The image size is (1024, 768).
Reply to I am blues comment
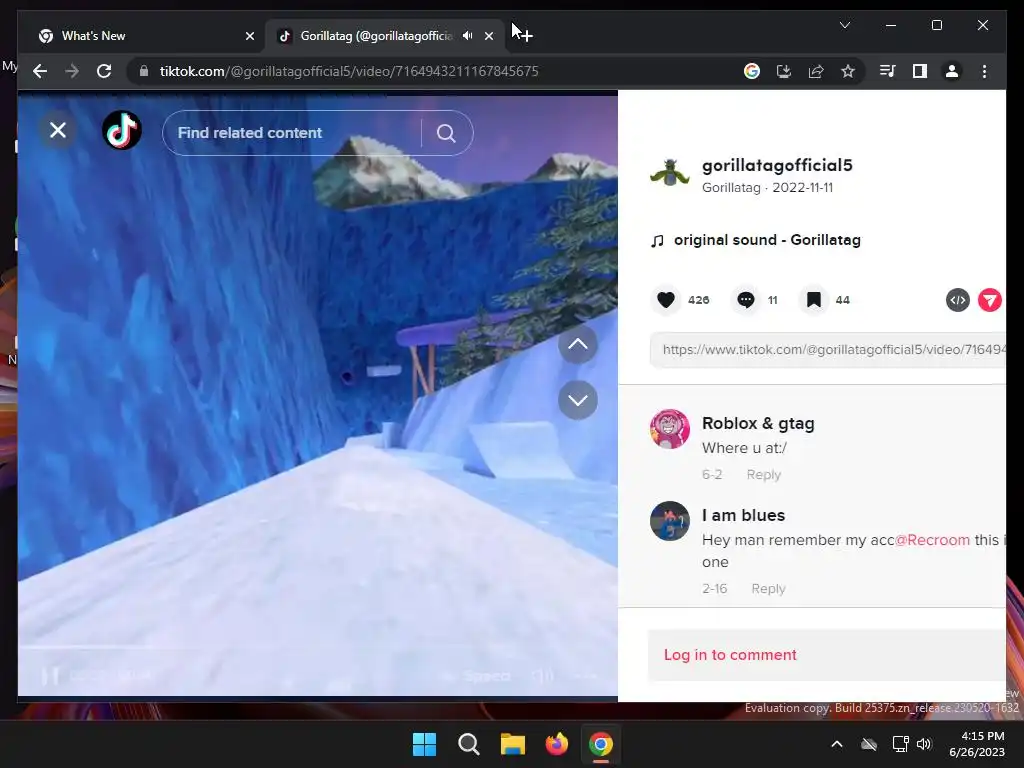pos(768,588)
